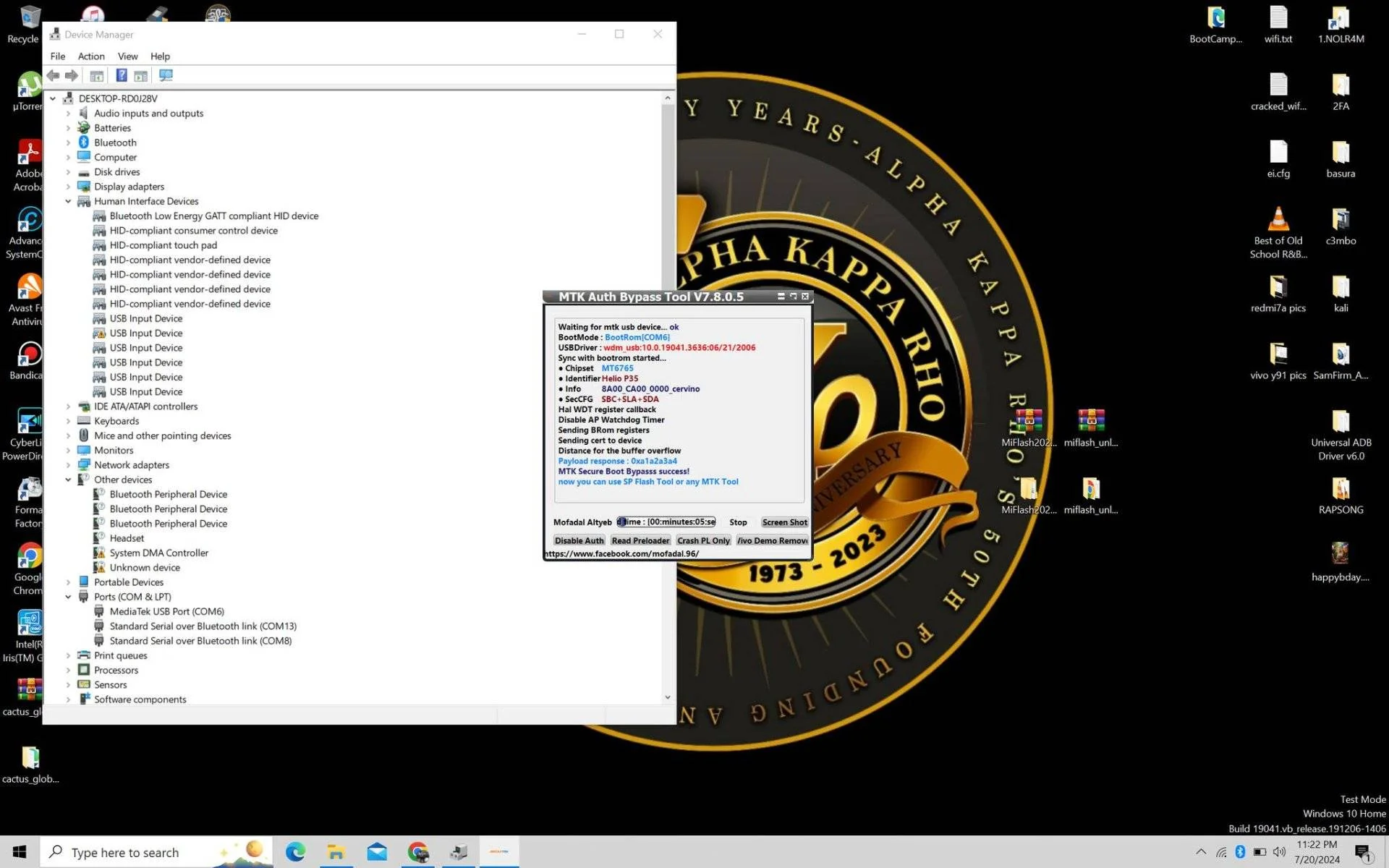Select the ei.cfg file on the desktop
This screenshot has height=868, width=1389.
coord(1278,159)
